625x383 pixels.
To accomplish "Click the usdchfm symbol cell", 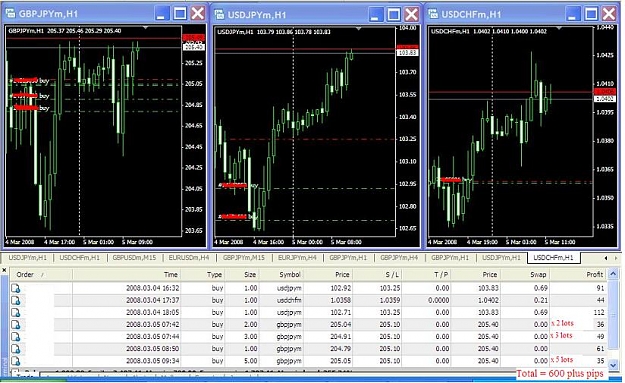I will 289,300.
